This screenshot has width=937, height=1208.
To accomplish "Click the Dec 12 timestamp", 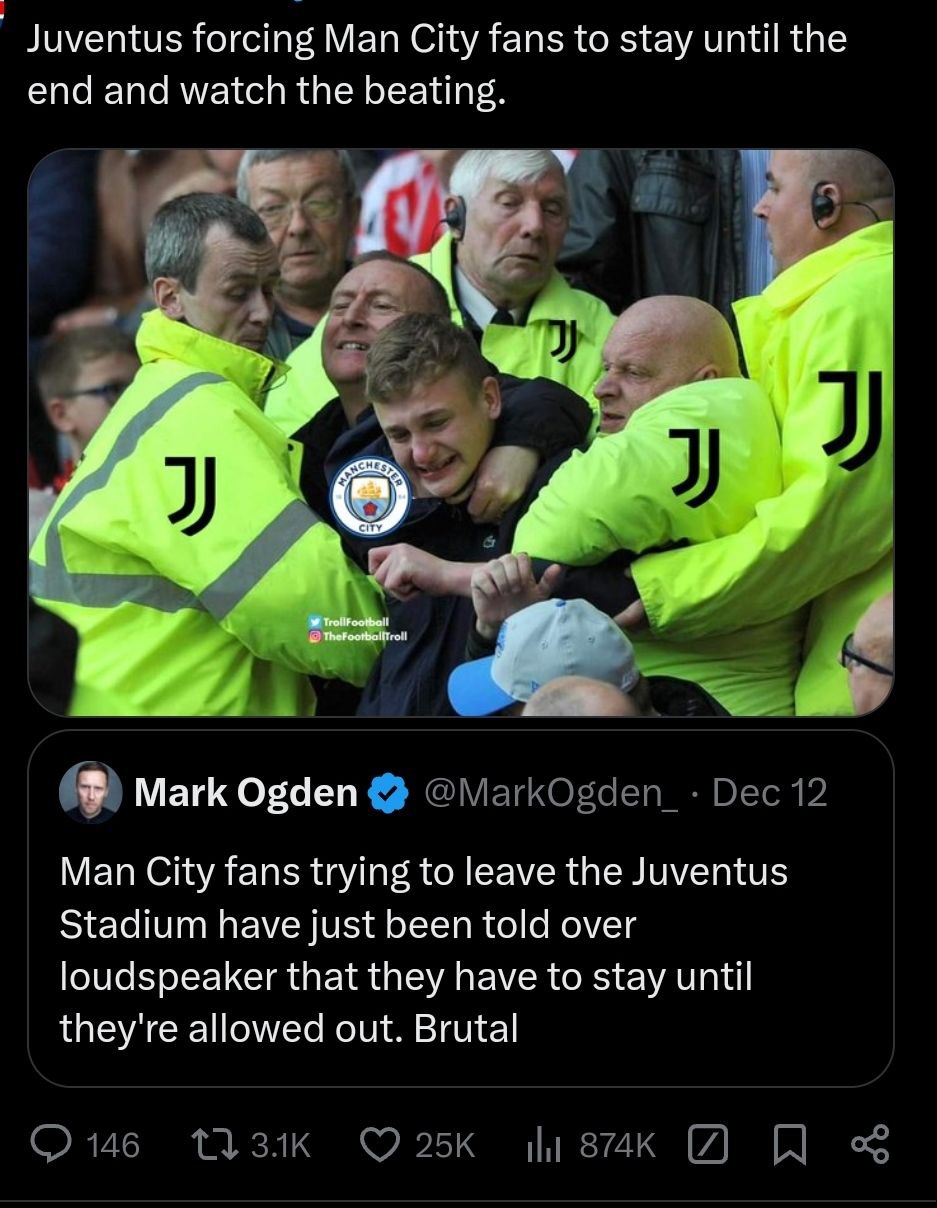I will (x=769, y=793).
